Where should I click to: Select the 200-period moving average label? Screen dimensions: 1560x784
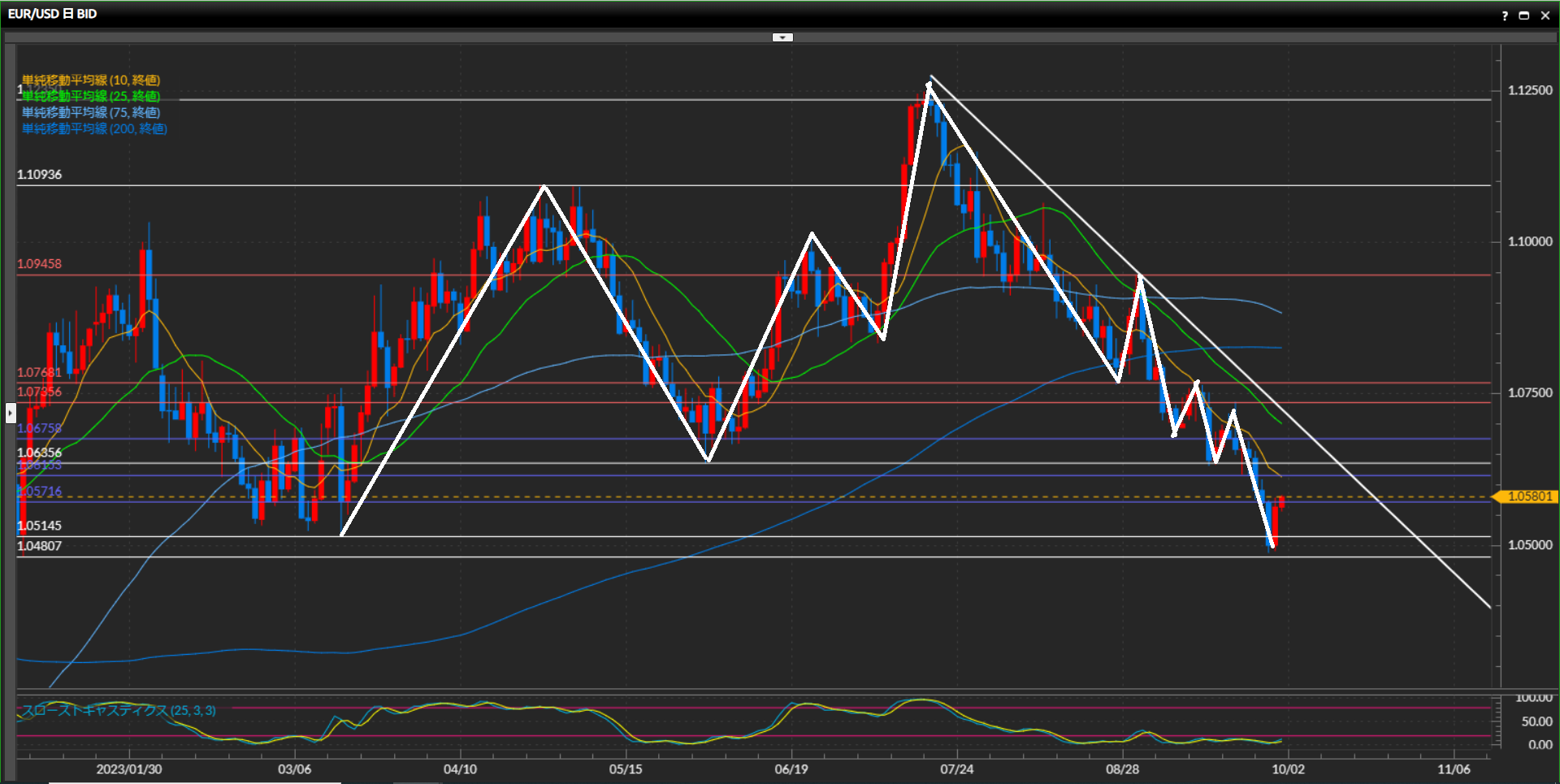94,128
